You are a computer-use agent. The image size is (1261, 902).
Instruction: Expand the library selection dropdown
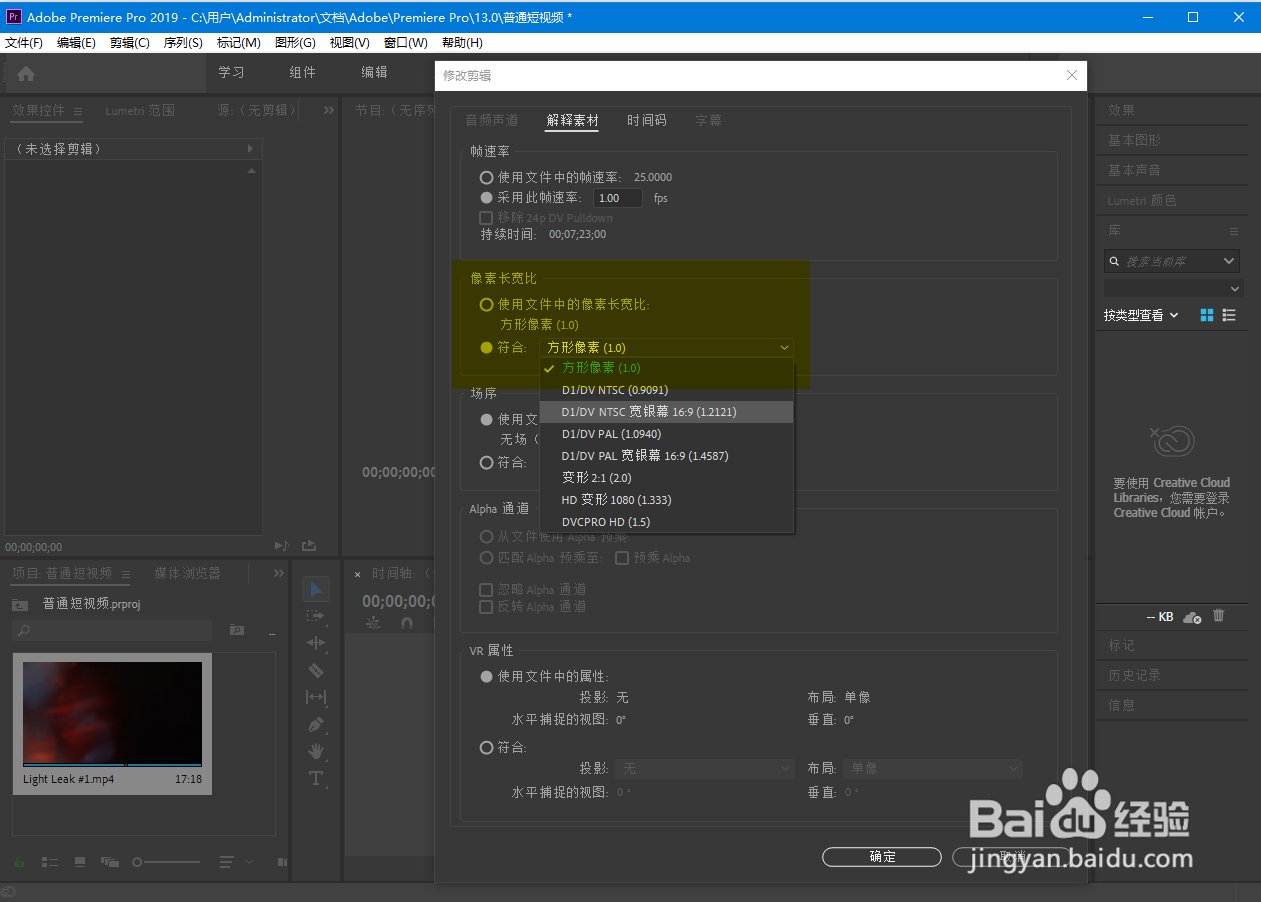(1172, 288)
